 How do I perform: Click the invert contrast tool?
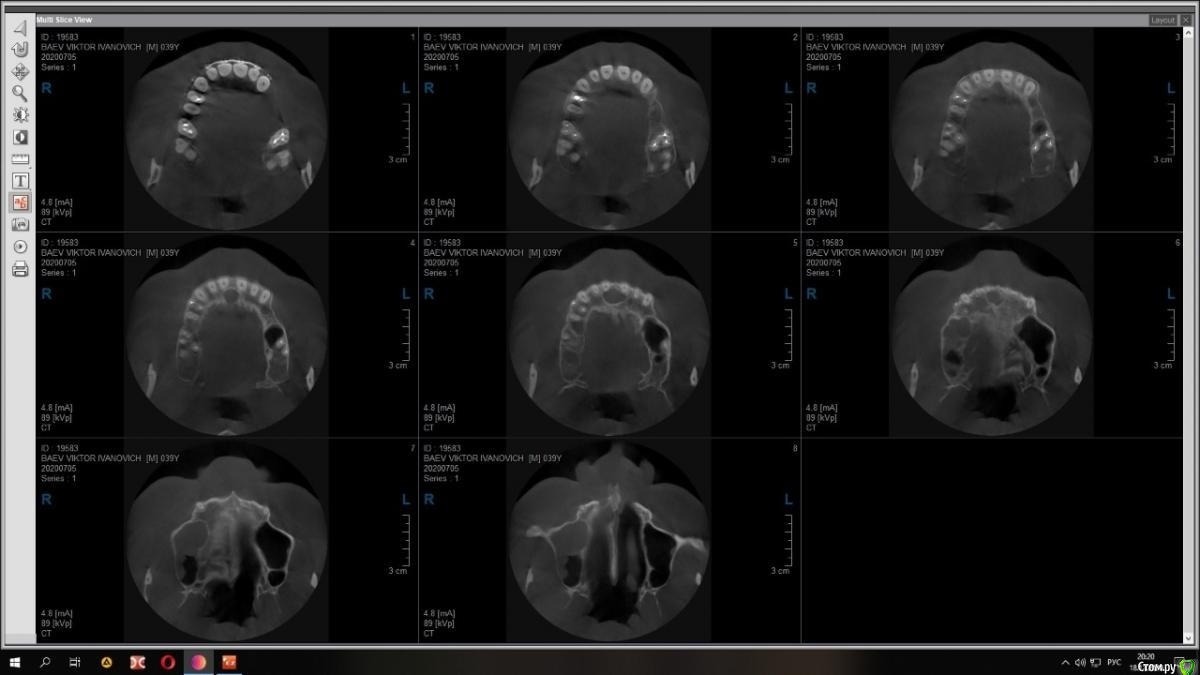pyautogui.click(x=20, y=137)
